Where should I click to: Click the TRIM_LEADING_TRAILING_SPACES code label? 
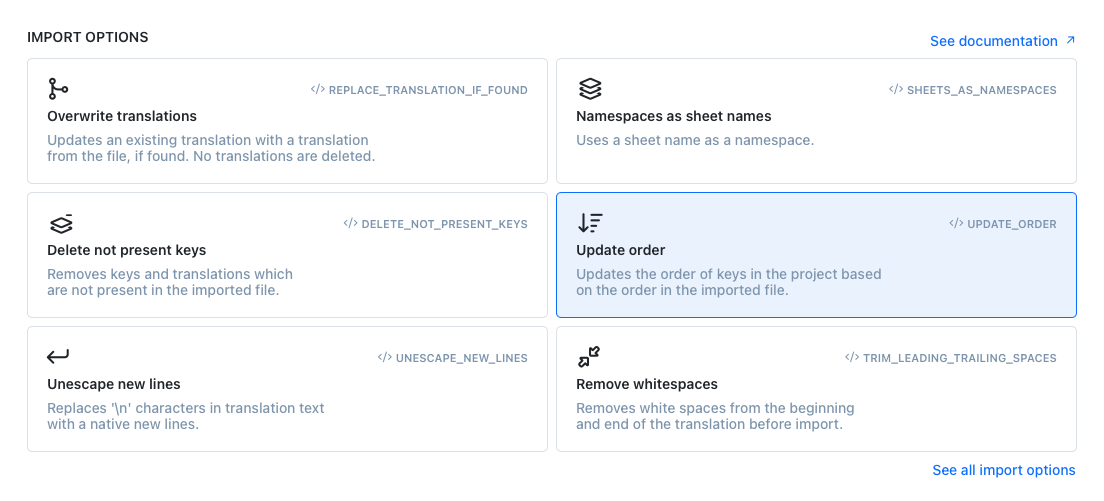click(960, 358)
